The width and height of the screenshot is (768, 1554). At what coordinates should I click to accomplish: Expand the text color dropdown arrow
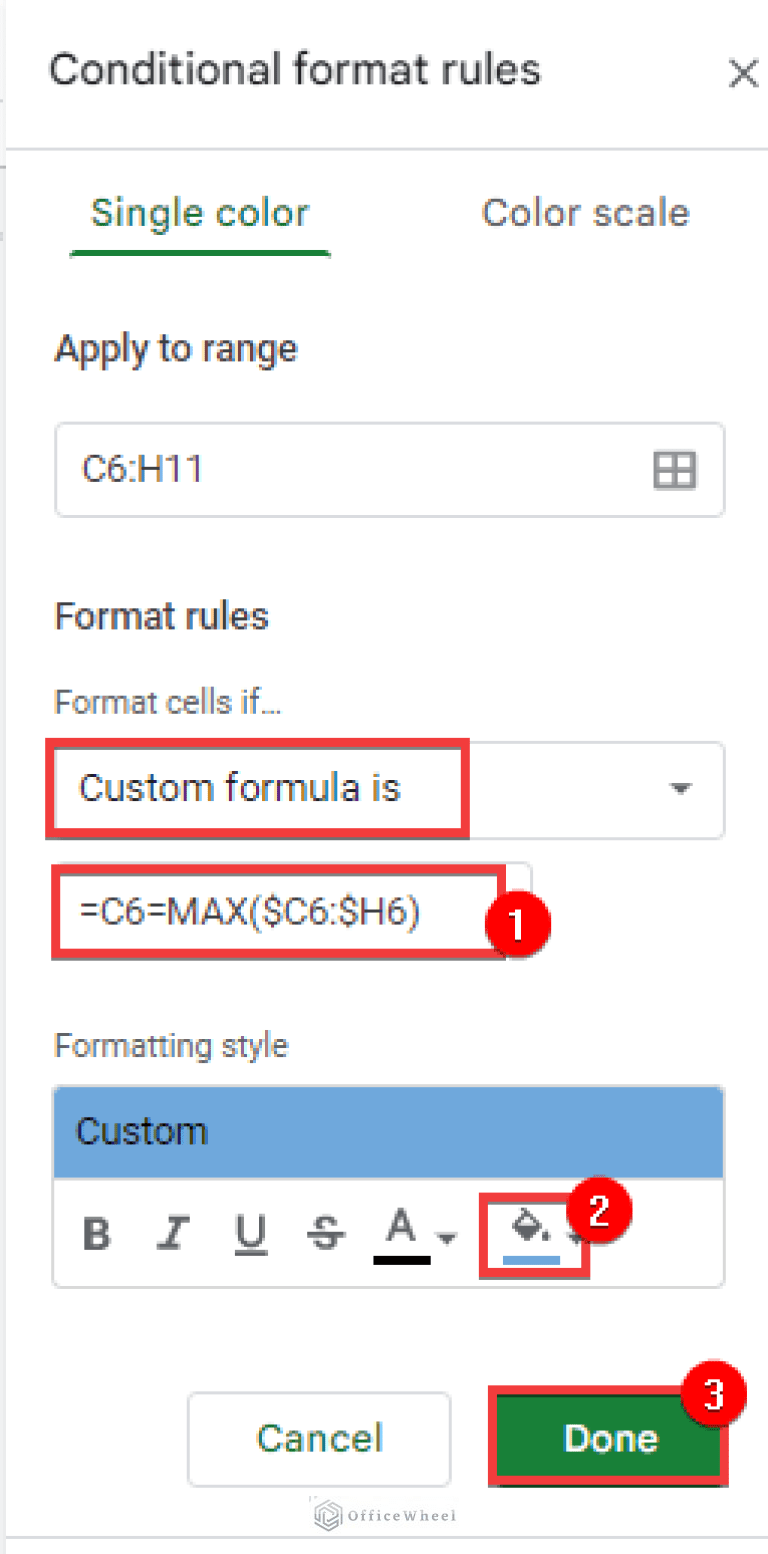tap(447, 1238)
